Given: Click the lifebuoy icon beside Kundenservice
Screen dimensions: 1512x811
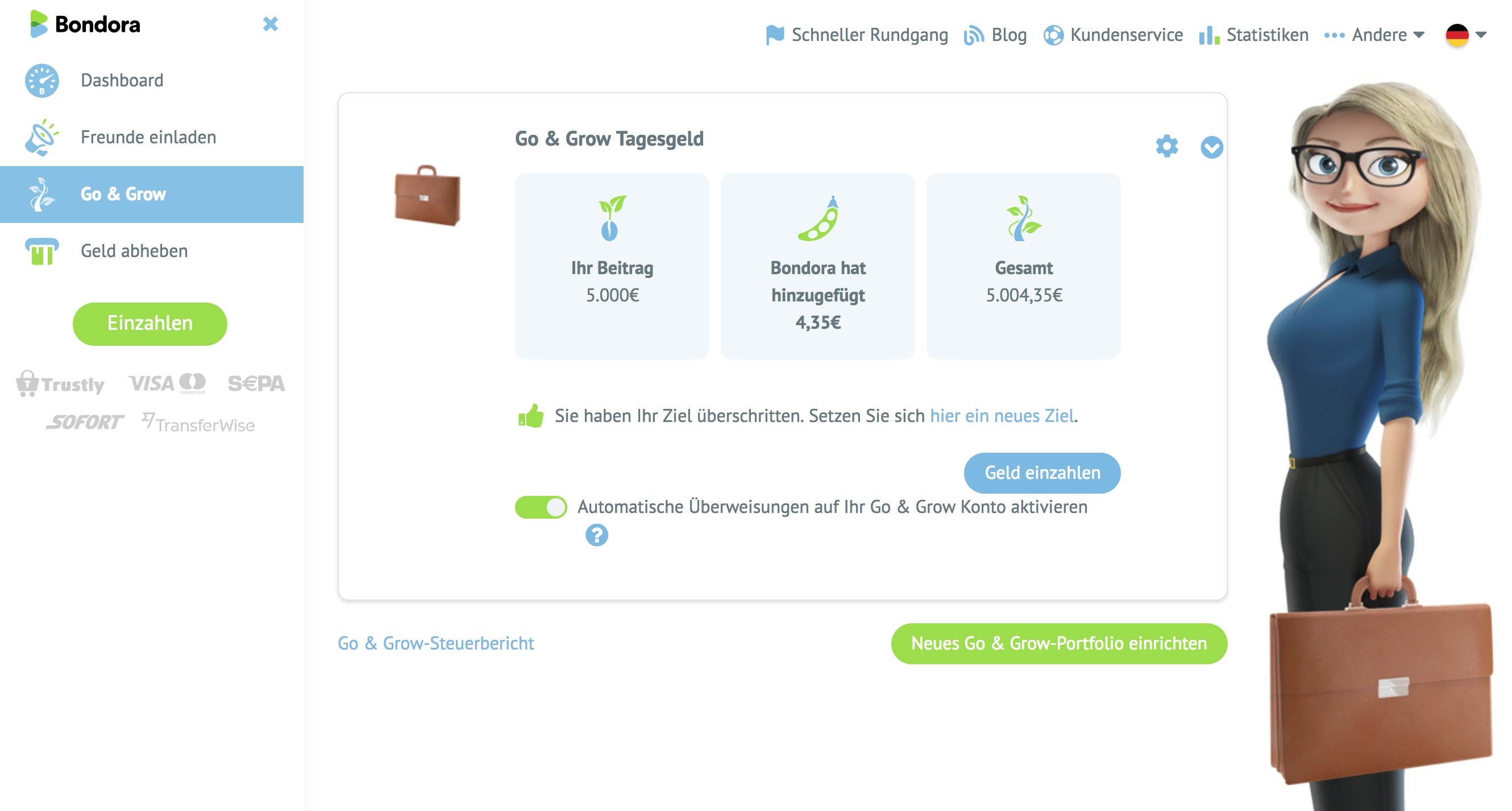Looking at the screenshot, I should point(1053,35).
